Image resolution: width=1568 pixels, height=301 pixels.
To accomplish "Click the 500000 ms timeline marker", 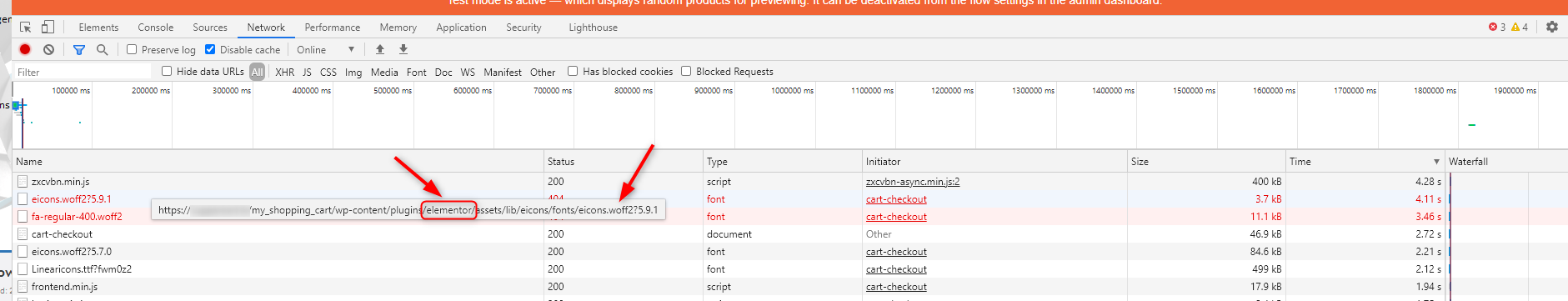I will [x=393, y=90].
